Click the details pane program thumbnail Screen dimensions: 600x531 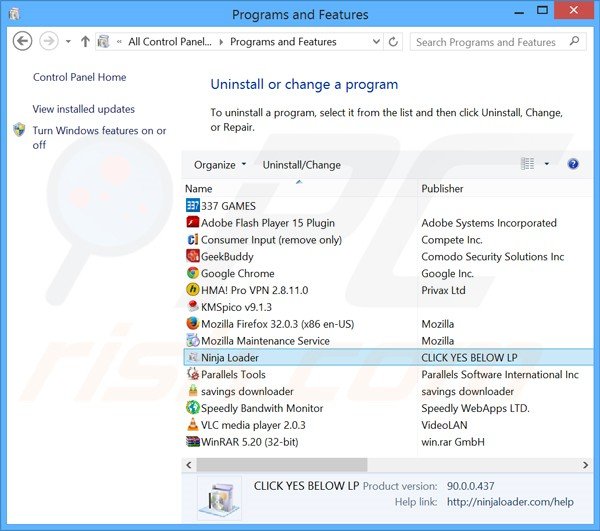click(x=219, y=499)
